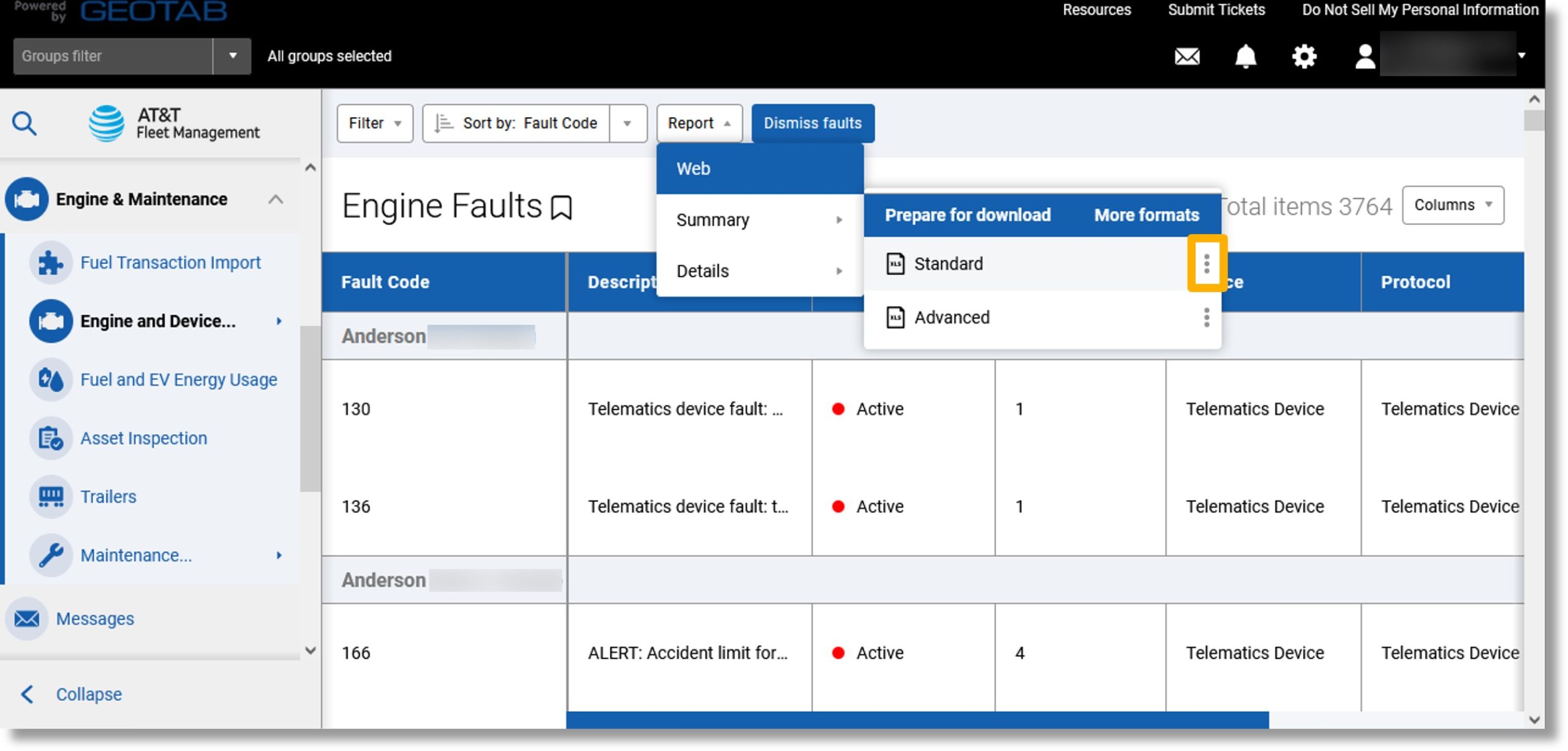The height and width of the screenshot is (751, 1568).
Task: Choose the Advanced report format
Action: 952,317
